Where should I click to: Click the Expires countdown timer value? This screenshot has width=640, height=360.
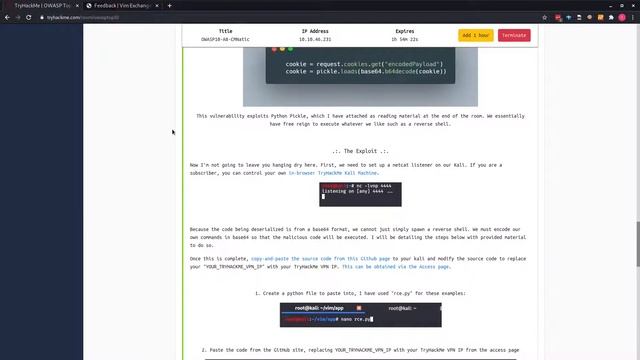(x=404, y=40)
